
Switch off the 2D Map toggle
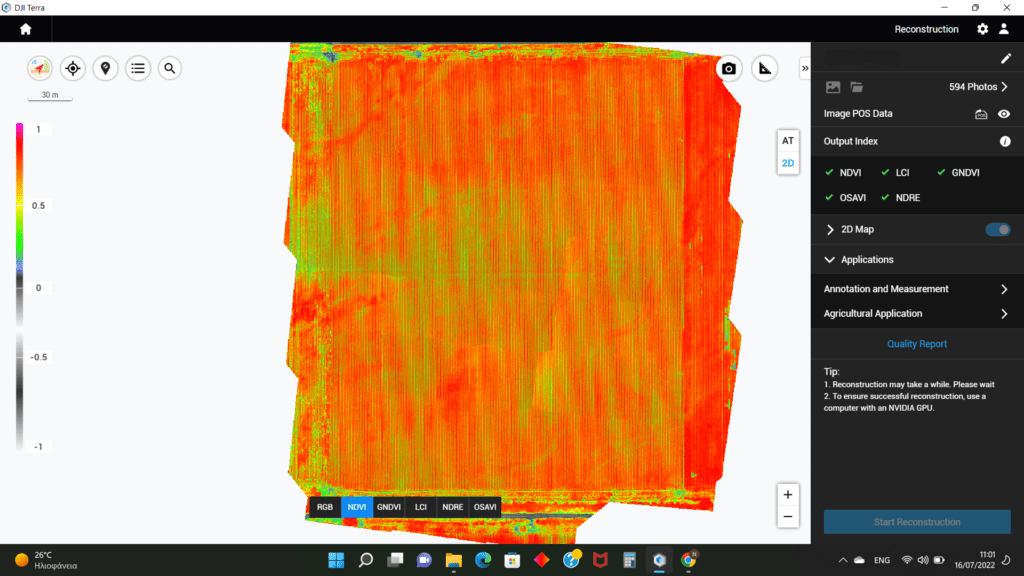997,230
